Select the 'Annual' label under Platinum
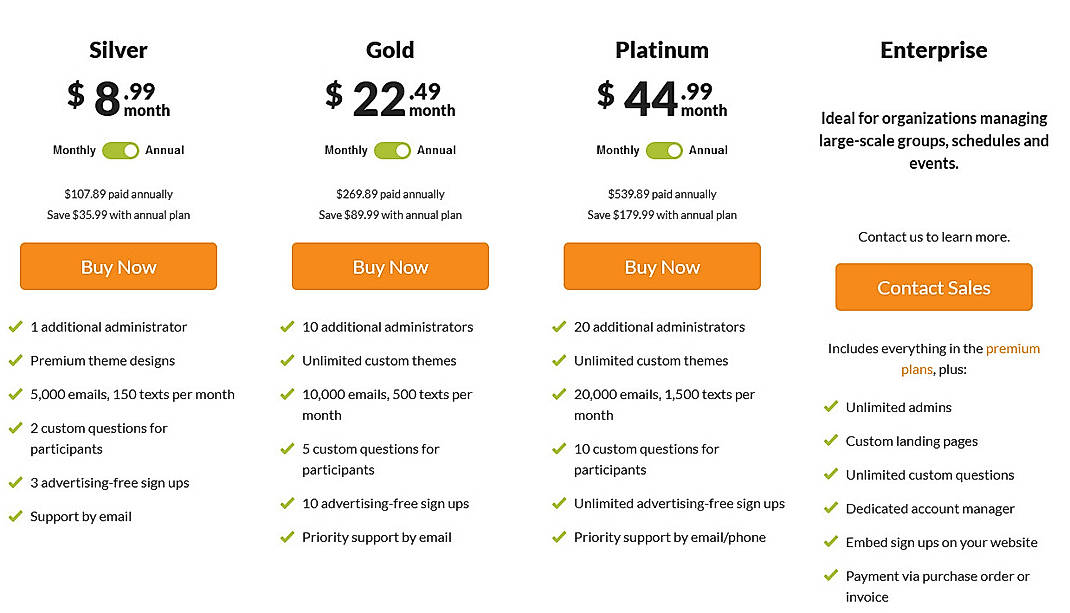 click(708, 150)
